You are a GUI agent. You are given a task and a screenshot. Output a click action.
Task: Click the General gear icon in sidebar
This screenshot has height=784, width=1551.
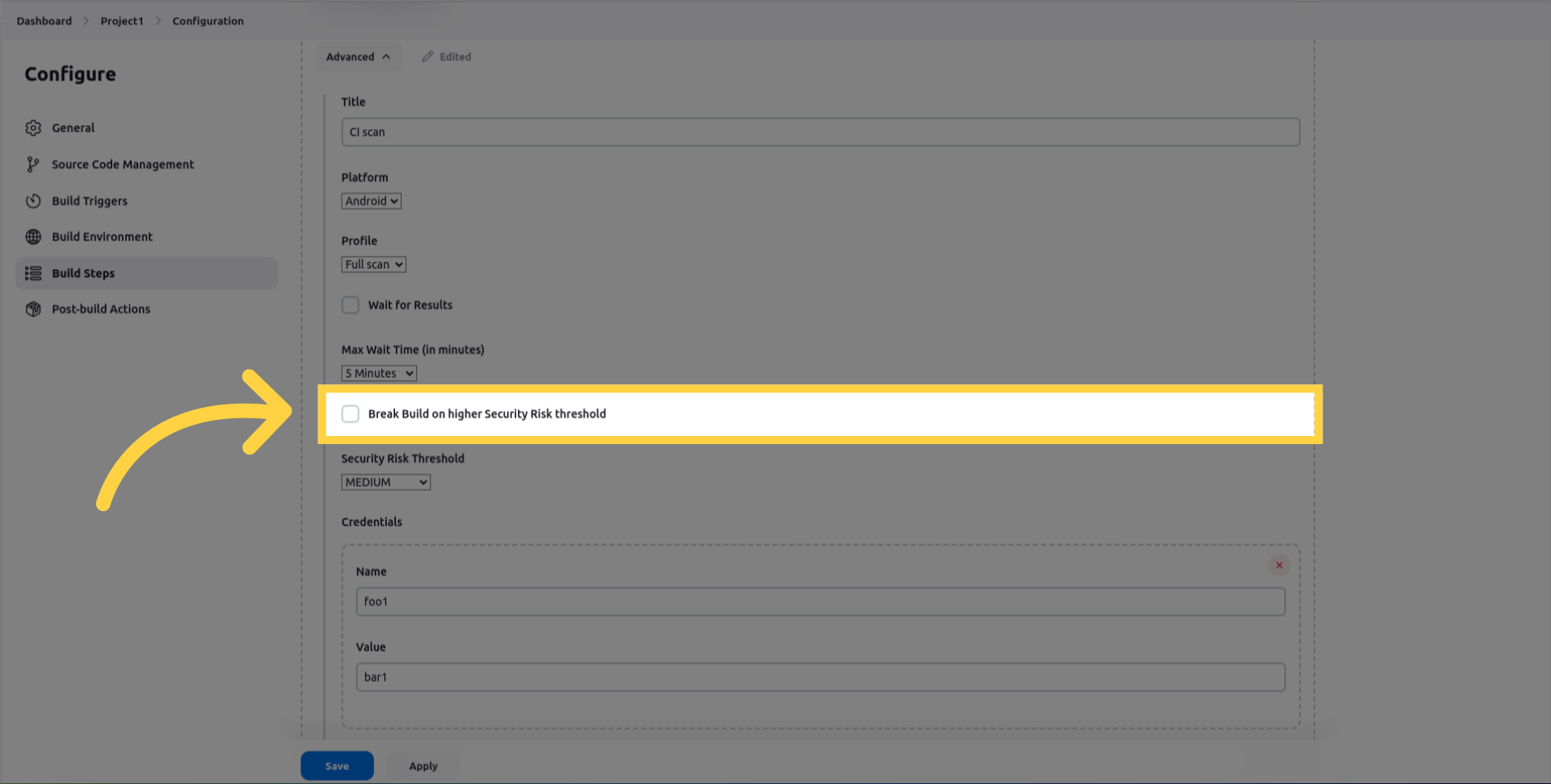click(x=33, y=128)
